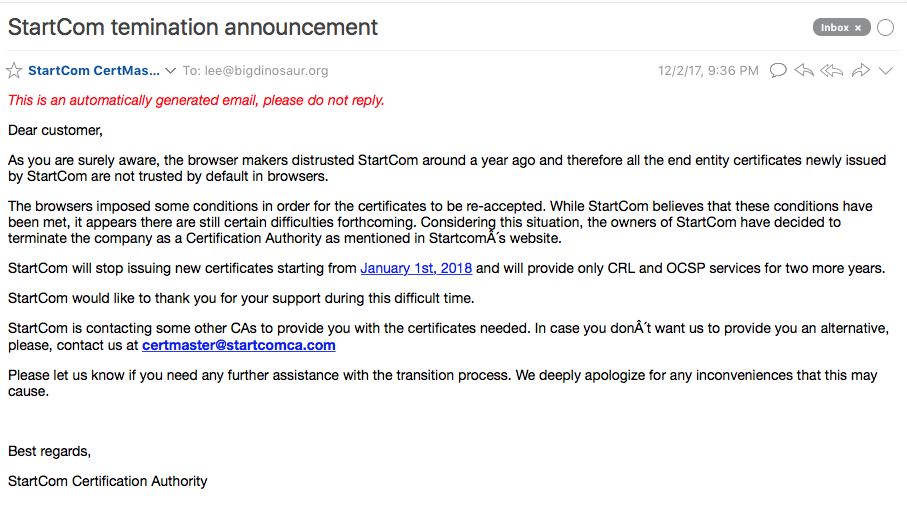The height and width of the screenshot is (507, 907).
Task: Click sender name StartCom CertMas…
Action: click(94, 71)
